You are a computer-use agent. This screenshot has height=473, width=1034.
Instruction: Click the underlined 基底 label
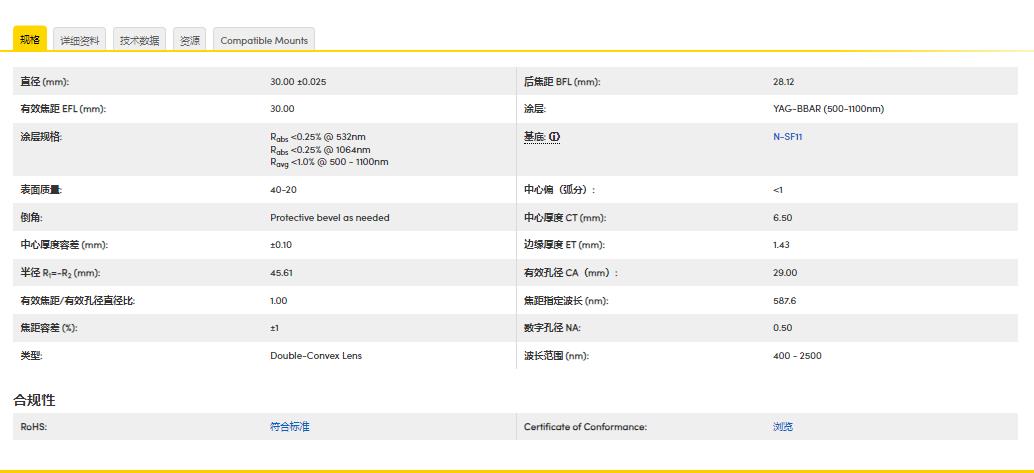pyautogui.click(x=534, y=137)
